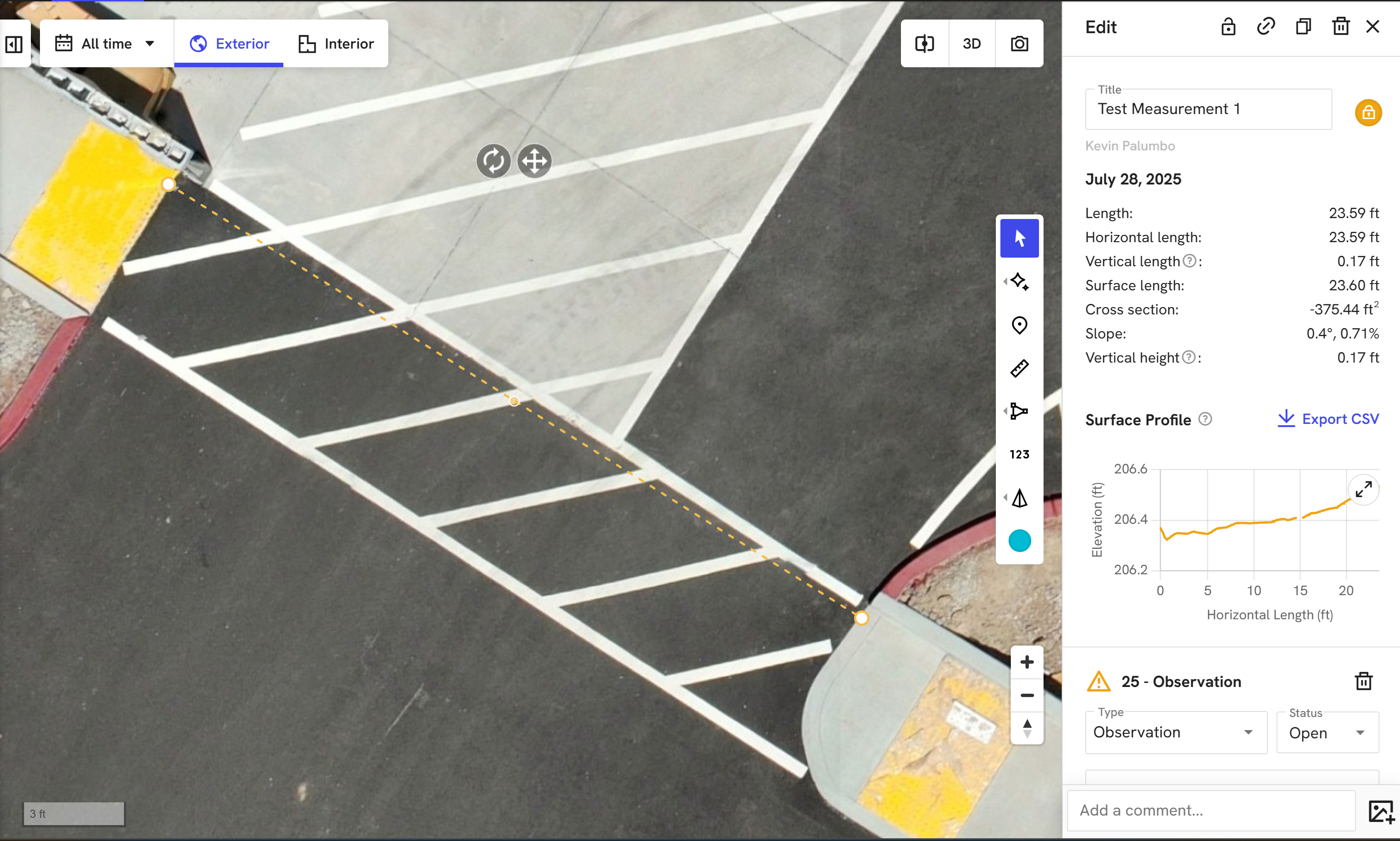
Task: Switch to 3D view
Action: (x=971, y=44)
